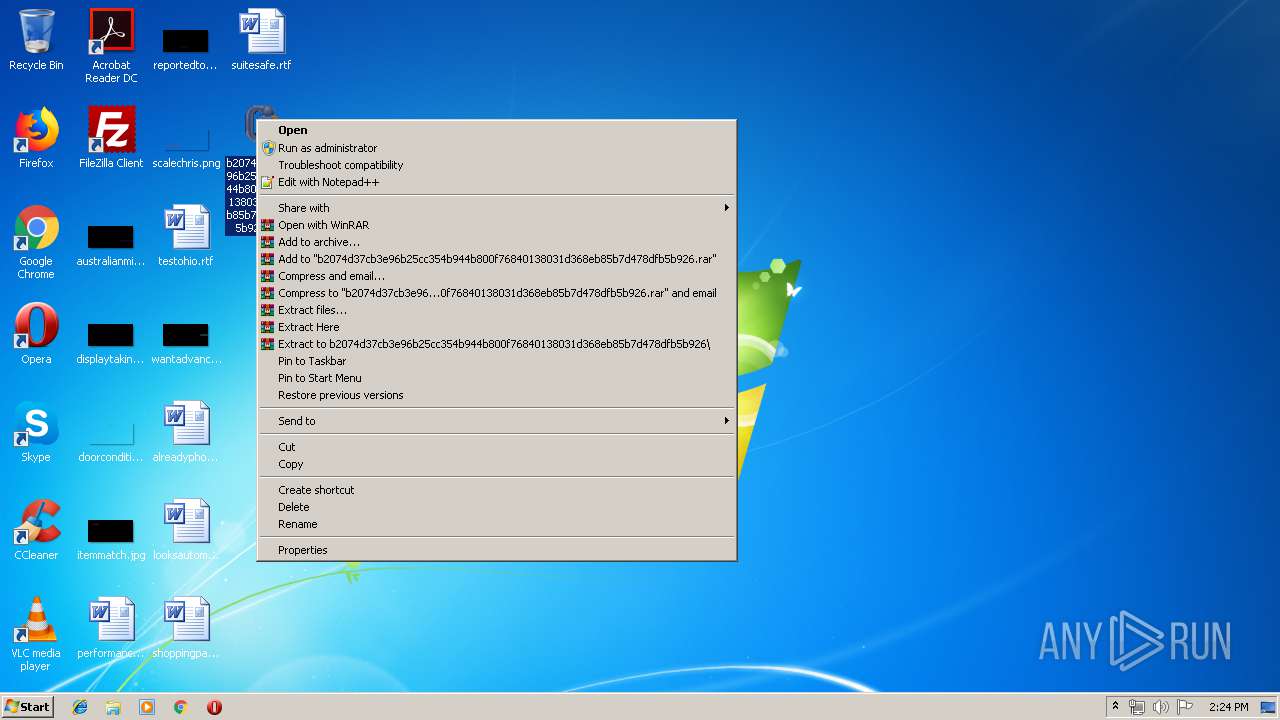Launch Opera desktop shortcut
The height and width of the screenshot is (720, 1280).
tap(36, 334)
